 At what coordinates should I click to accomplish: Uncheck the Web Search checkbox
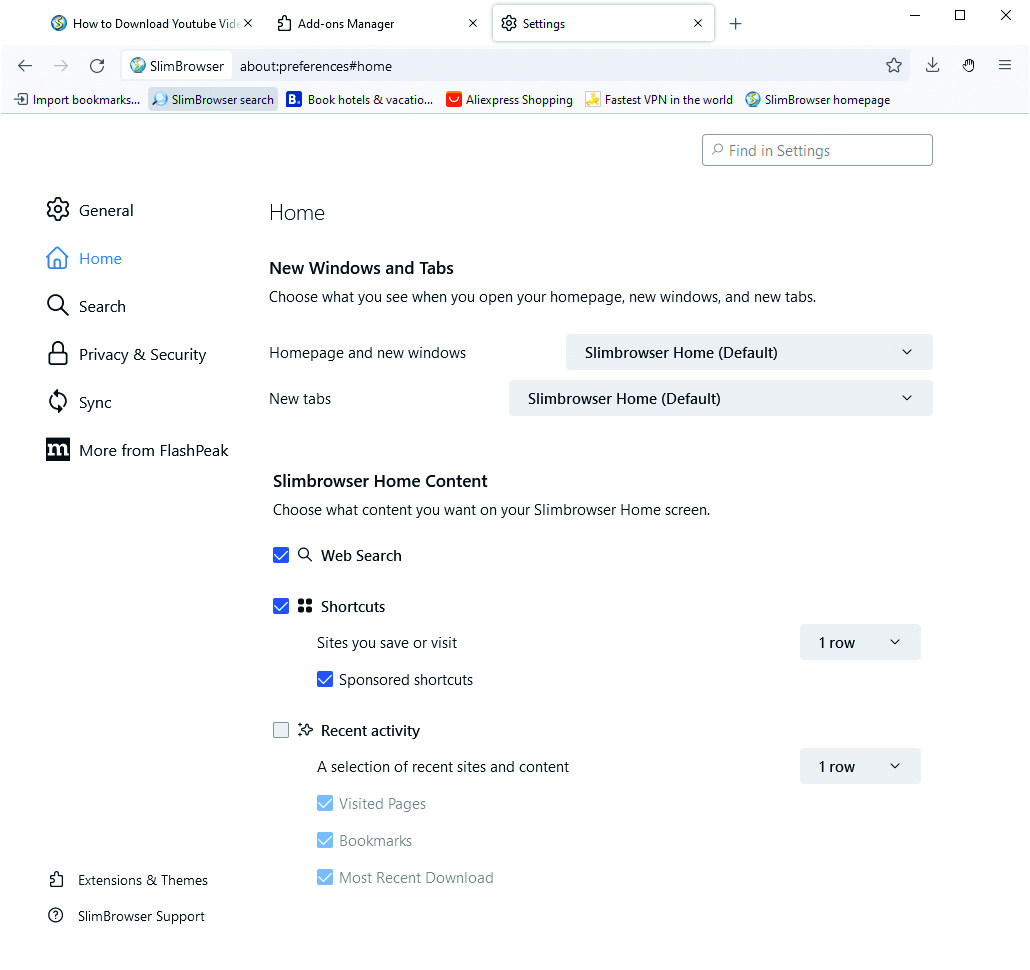pyautogui.click(x=280, y=555)
